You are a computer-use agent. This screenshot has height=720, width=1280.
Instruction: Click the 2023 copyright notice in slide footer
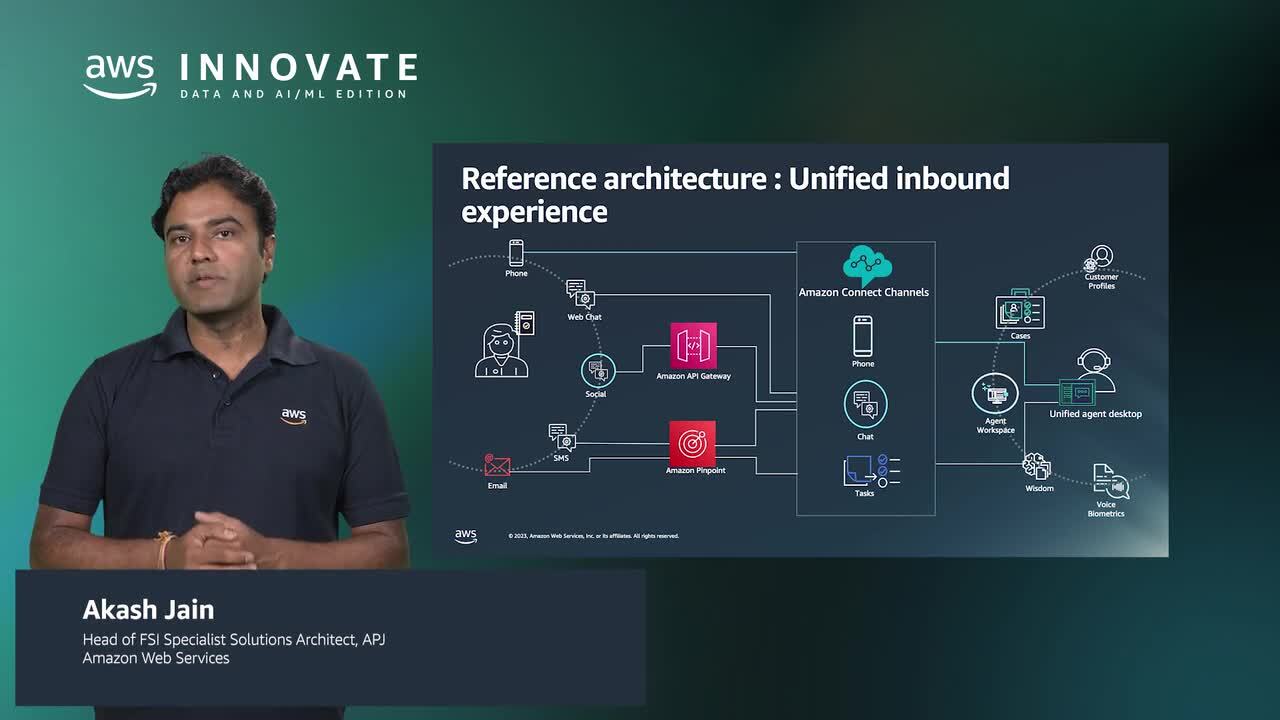coord(593,536)
